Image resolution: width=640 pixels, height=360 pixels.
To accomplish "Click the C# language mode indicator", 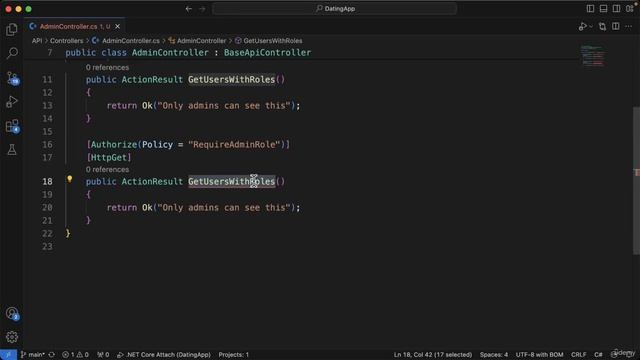I will 598,355.
